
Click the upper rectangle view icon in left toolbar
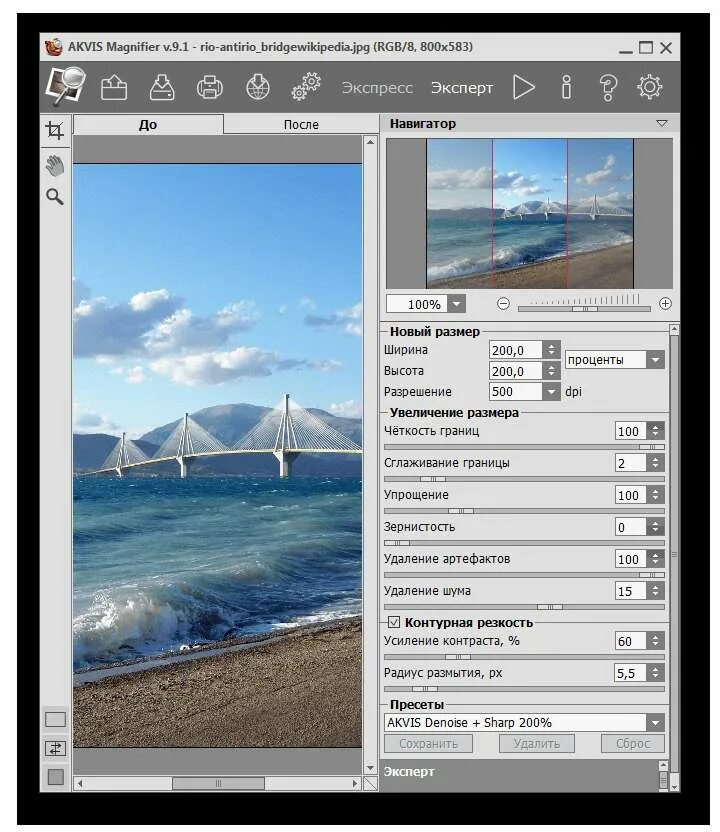tap(56, 720)
